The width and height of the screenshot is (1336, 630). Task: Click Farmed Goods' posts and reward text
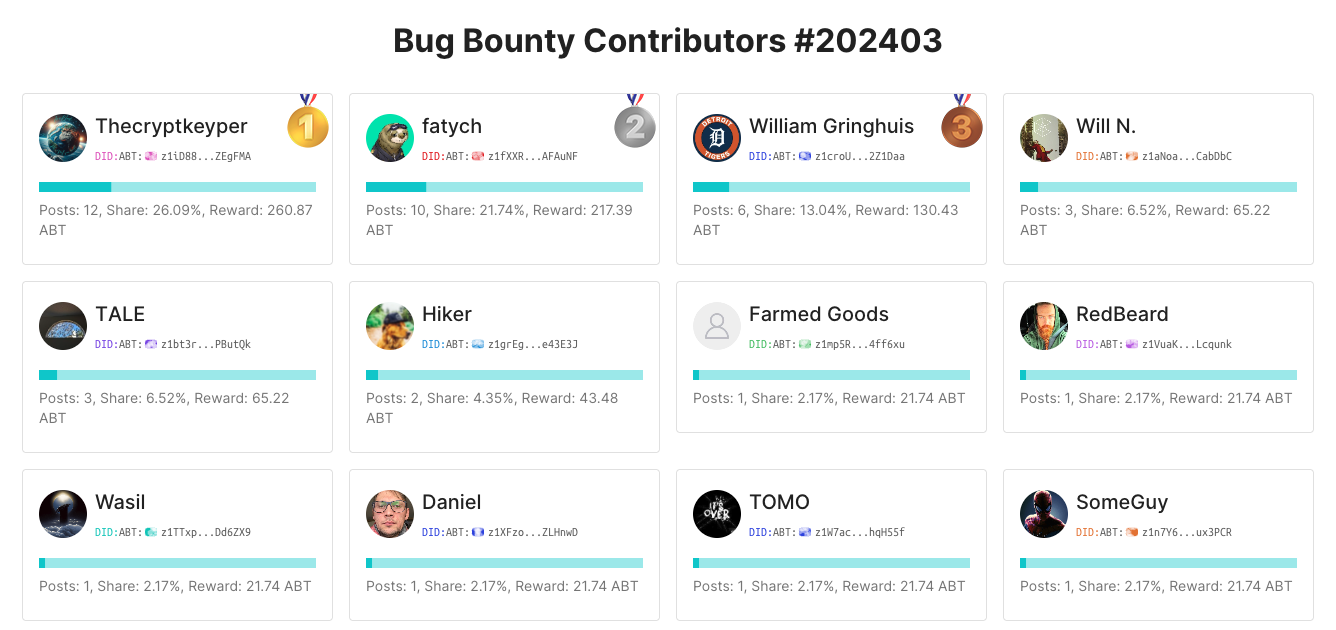(x=829, y=398)
